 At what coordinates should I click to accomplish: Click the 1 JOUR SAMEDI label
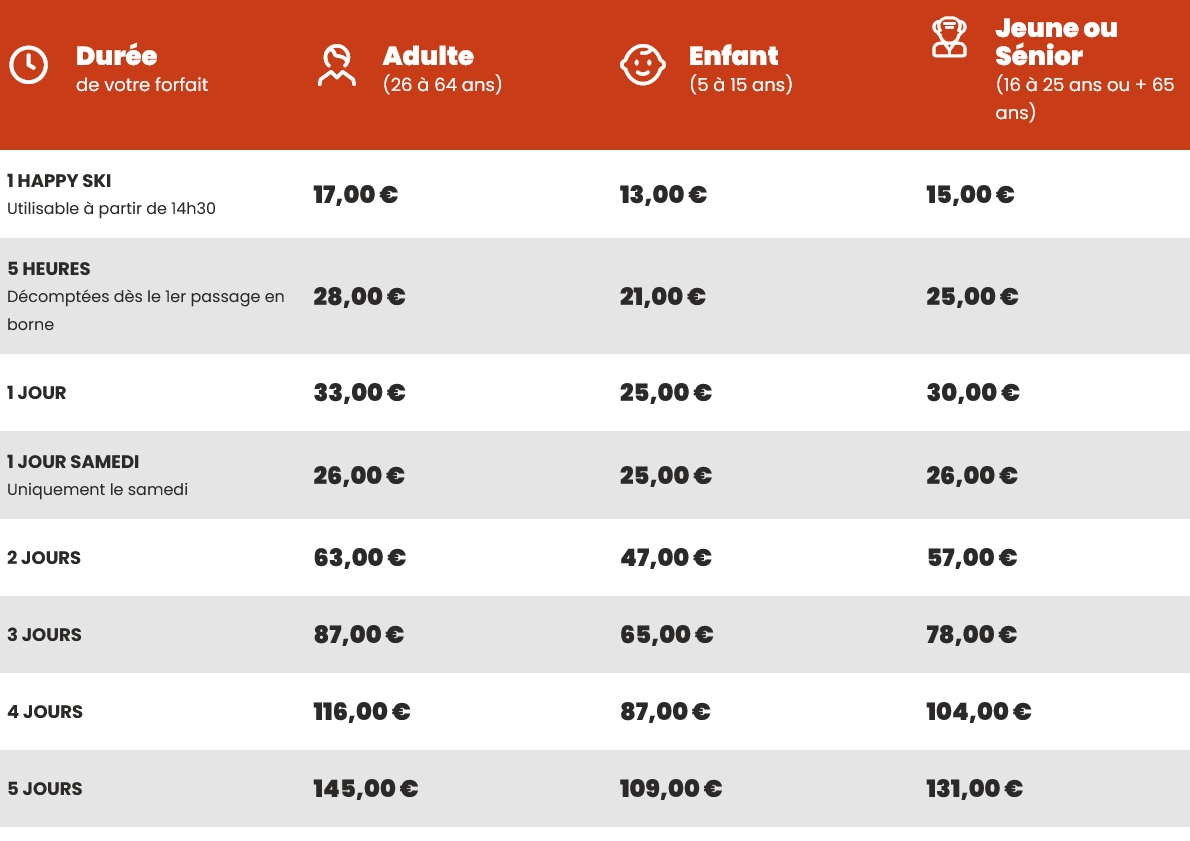pos(73,462)
